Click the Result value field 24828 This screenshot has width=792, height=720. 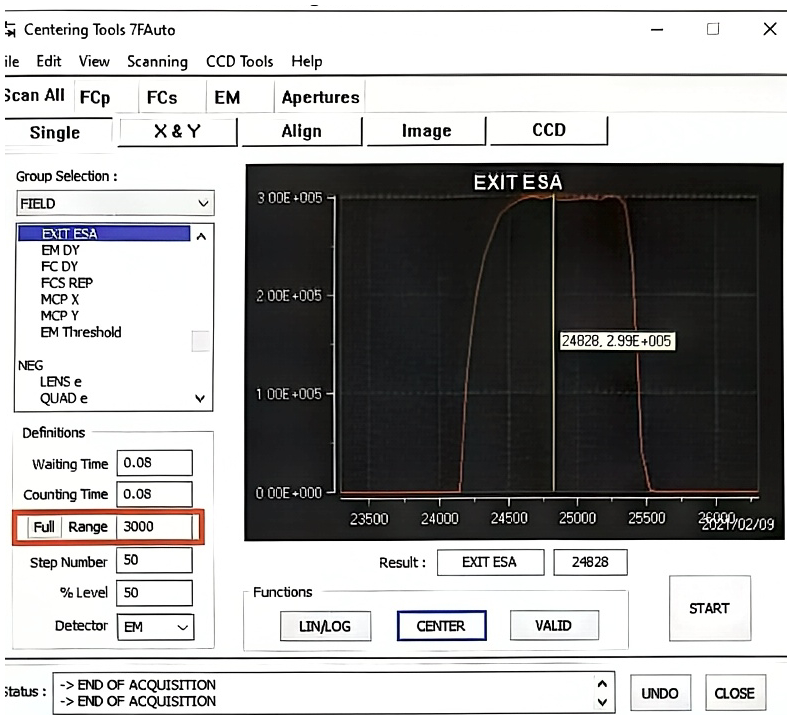point(590,562)
